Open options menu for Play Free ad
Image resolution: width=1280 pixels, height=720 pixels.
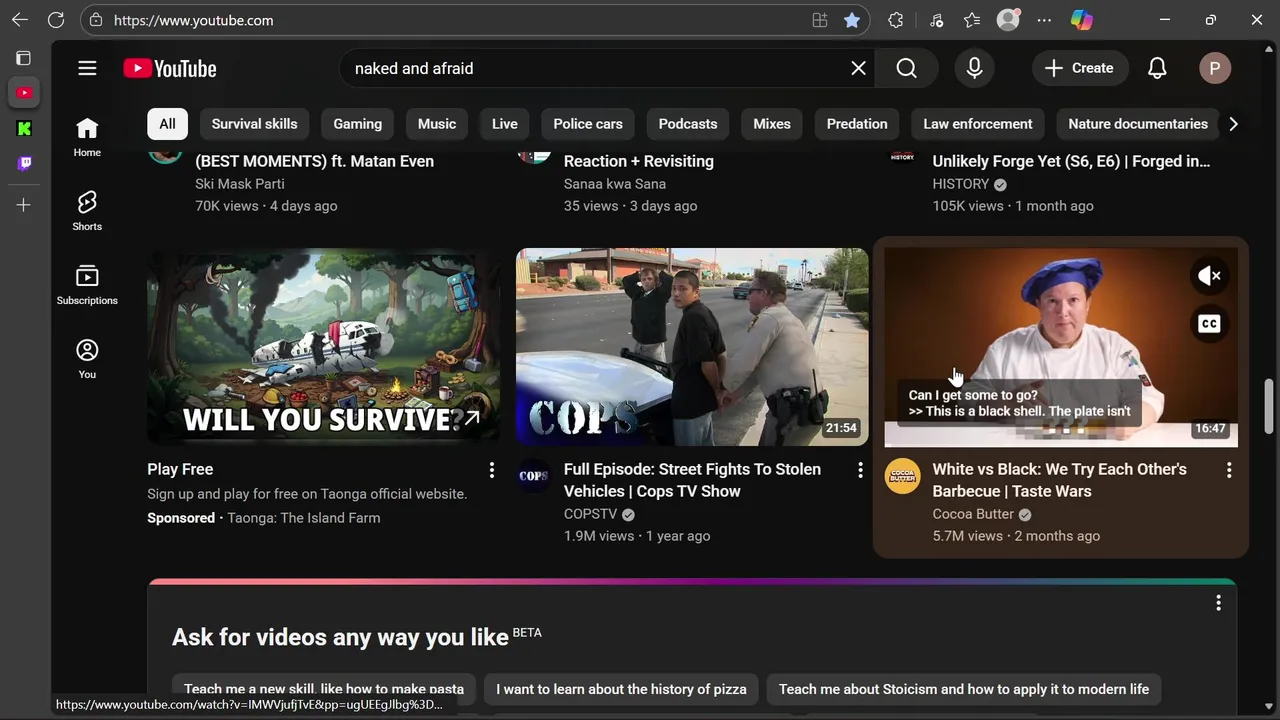tap(491, 470)
